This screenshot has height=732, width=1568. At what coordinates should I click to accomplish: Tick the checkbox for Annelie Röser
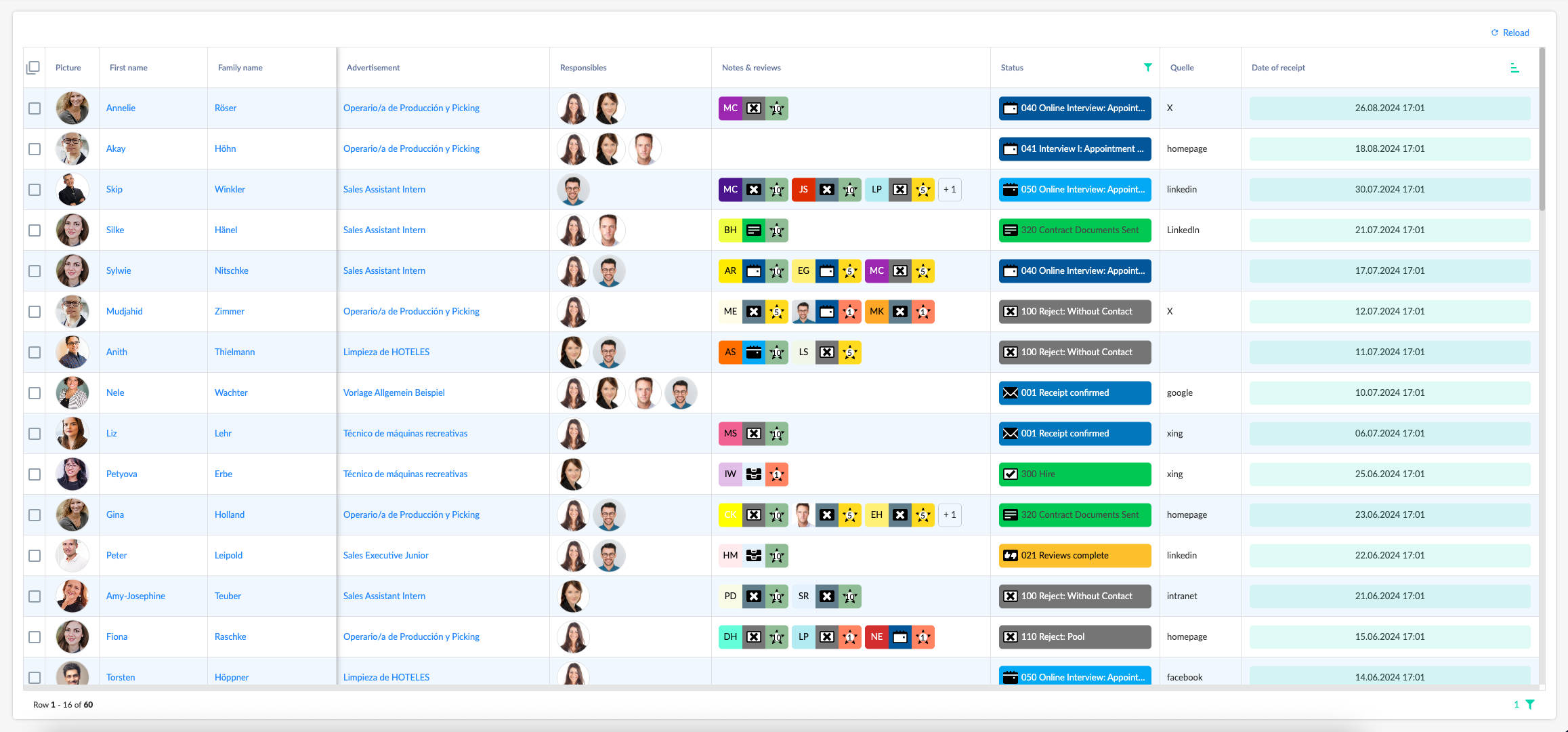[35, 108]
